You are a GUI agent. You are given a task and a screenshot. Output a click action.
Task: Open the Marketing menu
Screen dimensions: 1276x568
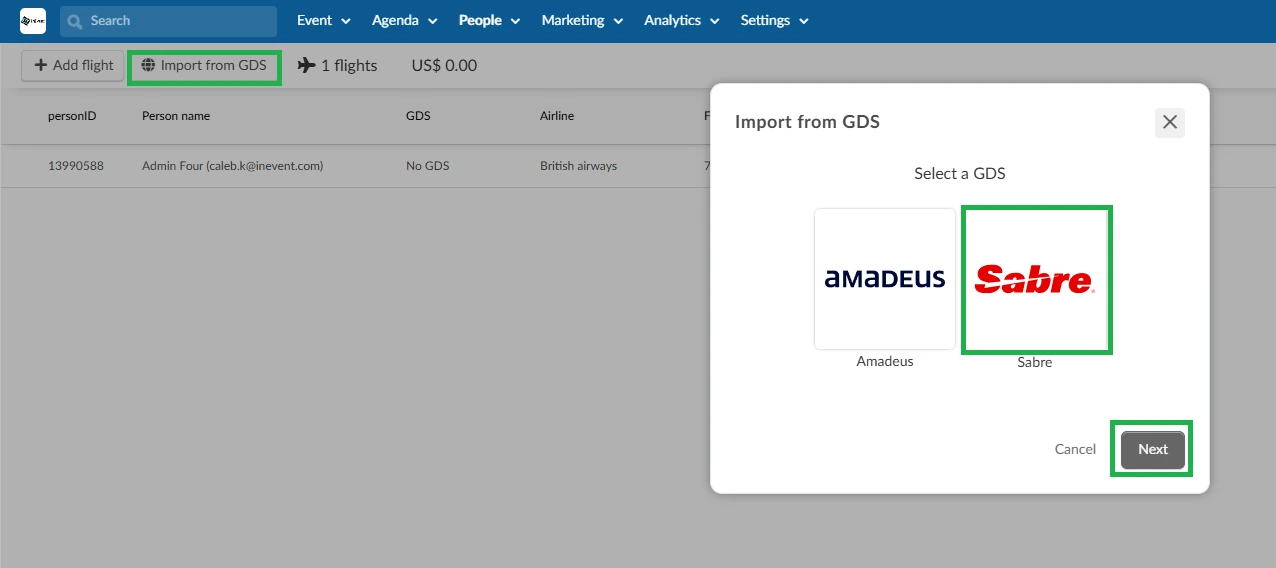point(583,20)
